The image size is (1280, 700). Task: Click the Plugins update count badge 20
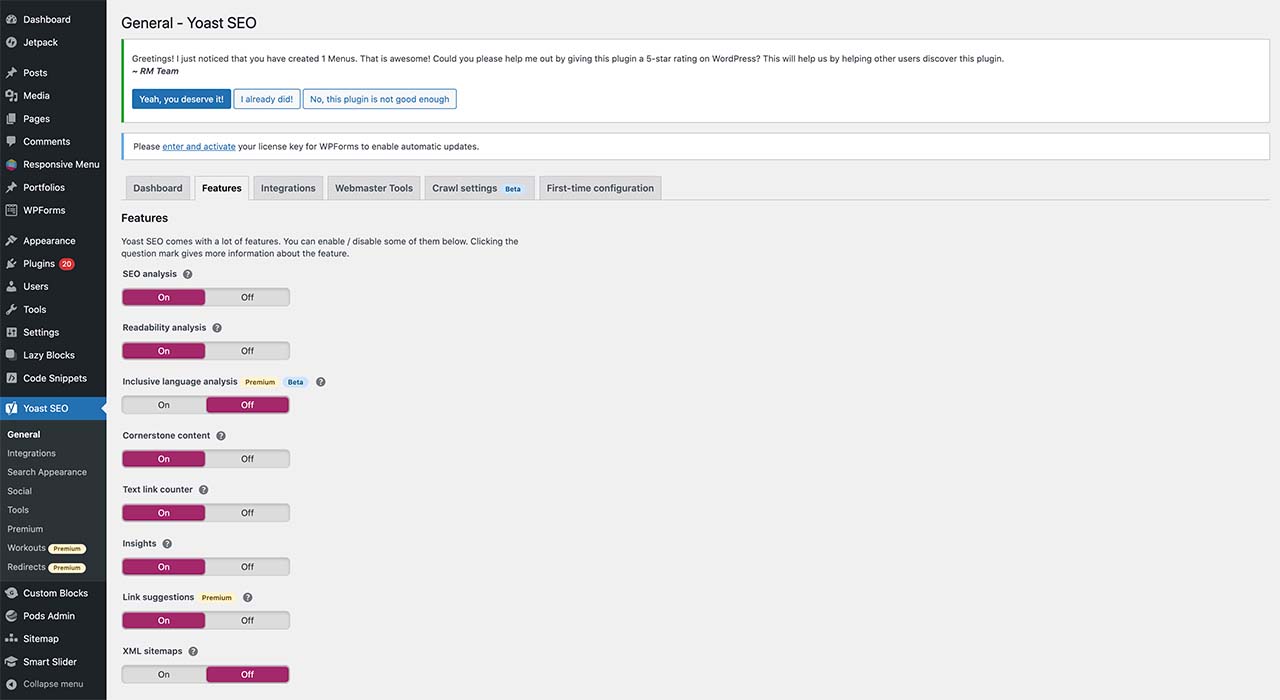(x=67, y=264)
